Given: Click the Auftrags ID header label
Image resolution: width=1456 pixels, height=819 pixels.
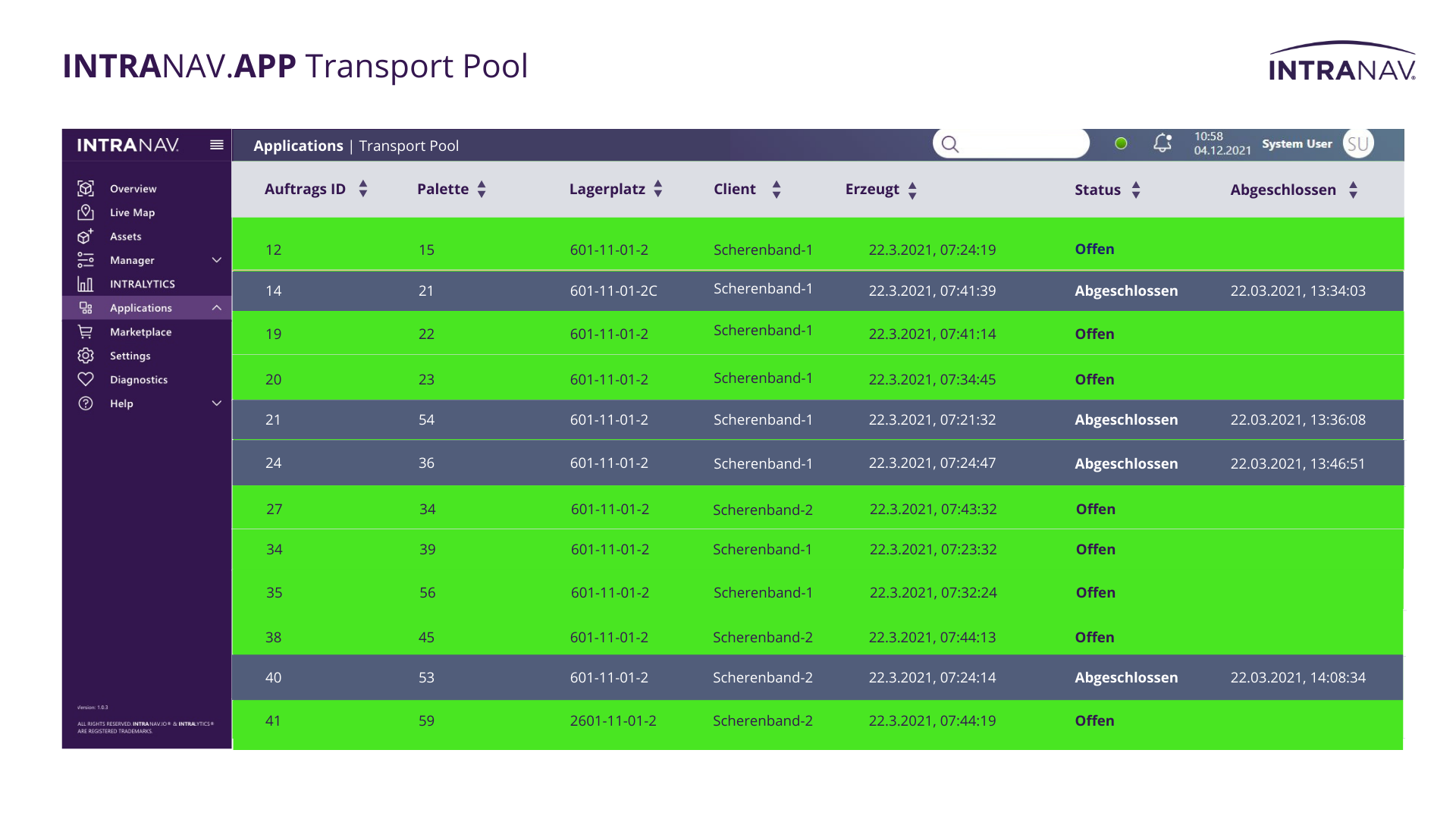Looking at the screenshot, I should pos(305,189).
